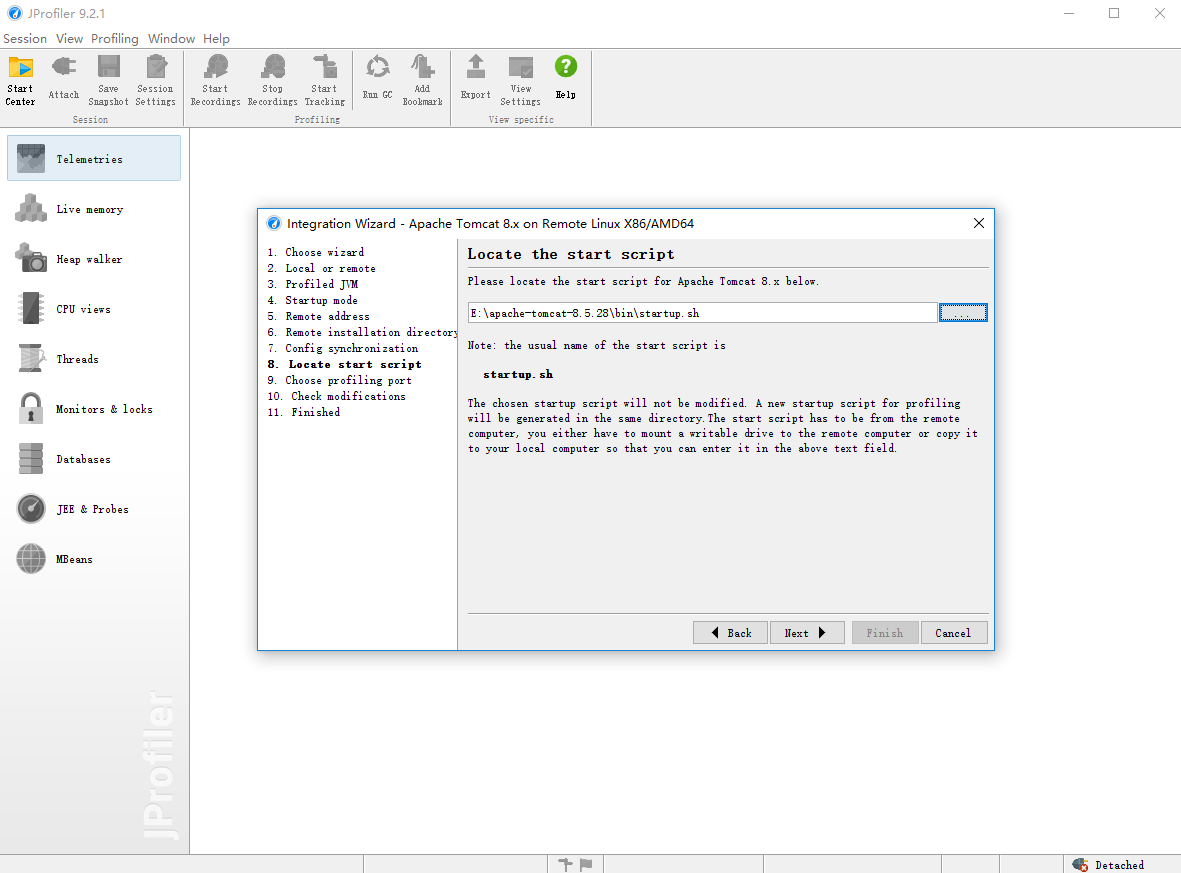The image size is (1181, 873).
Task: Open Threads section
Action: (94, 359)
